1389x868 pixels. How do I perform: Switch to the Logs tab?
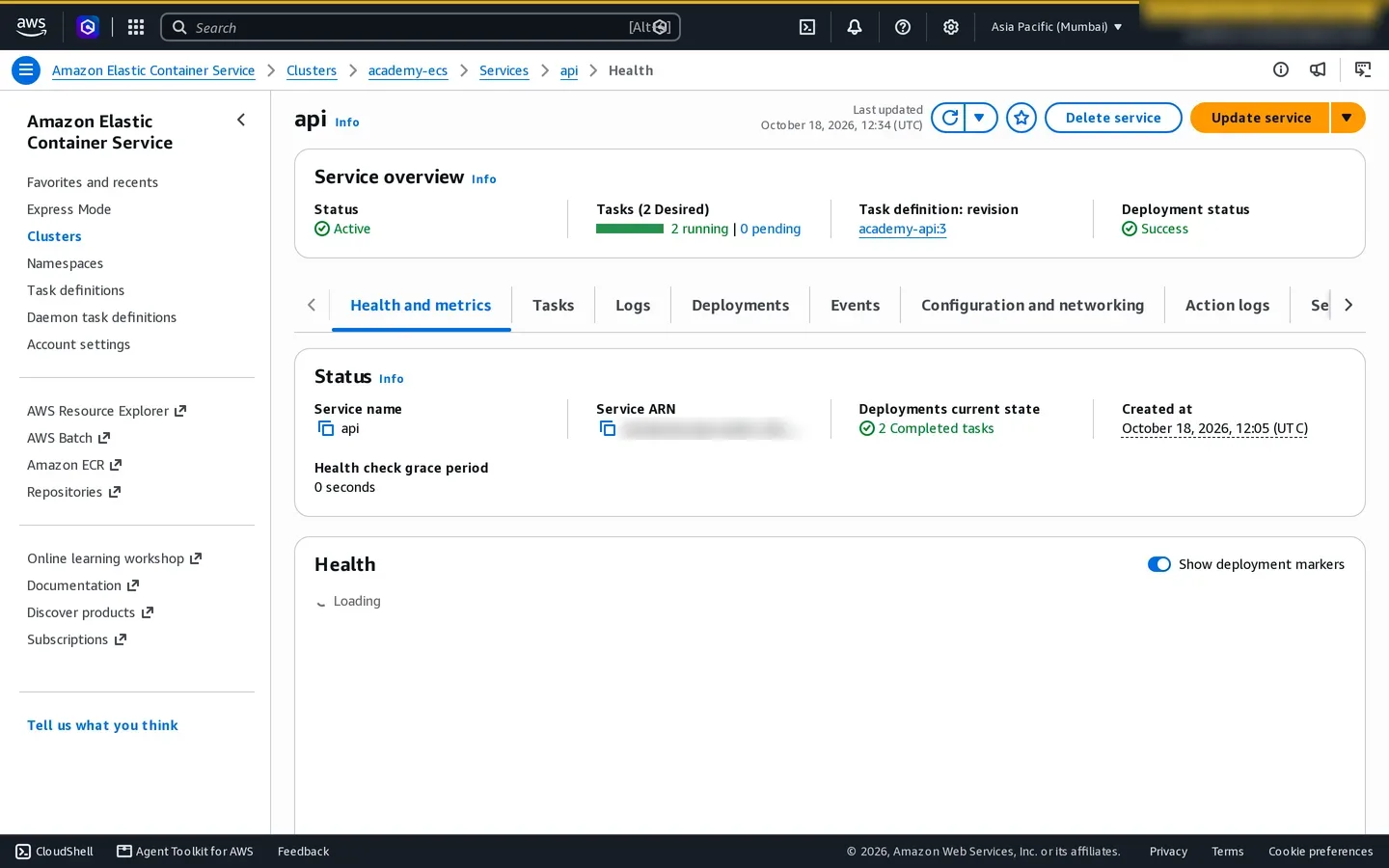tap(633, 306)
